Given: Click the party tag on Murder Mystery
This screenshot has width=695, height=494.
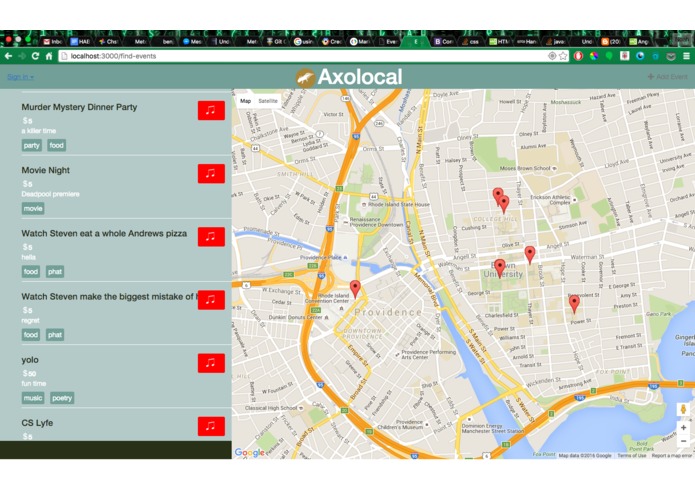Looking at the screenshot, I should [31, 145].
